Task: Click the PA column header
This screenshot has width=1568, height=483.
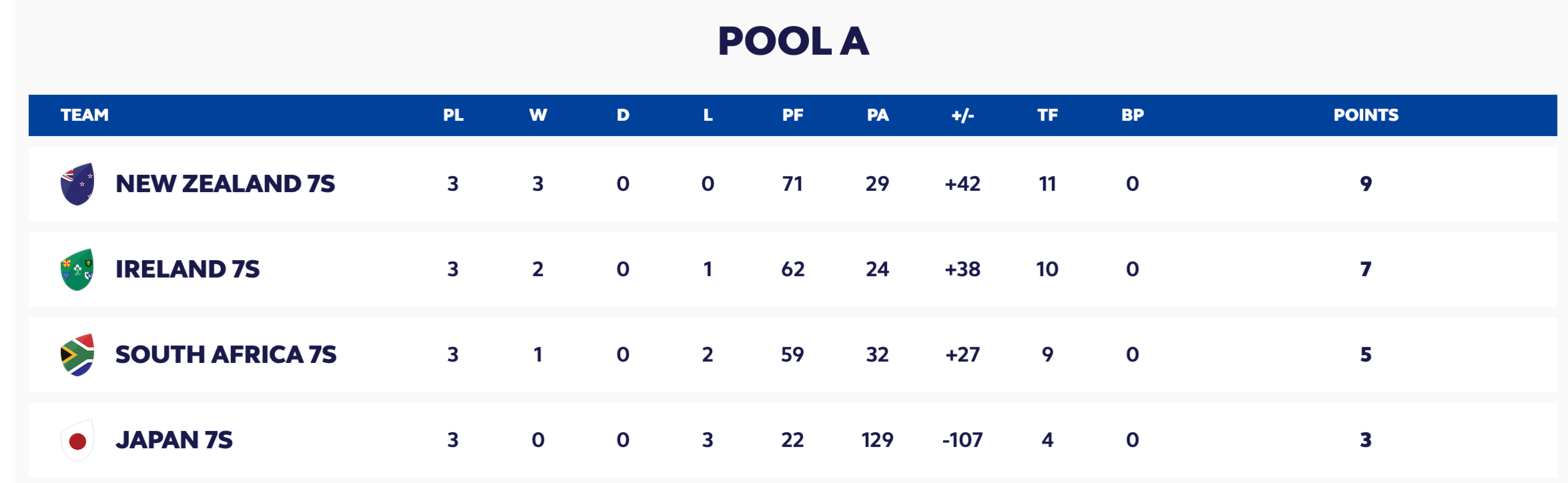Action: pyautogui.click(x=878, y=115)
